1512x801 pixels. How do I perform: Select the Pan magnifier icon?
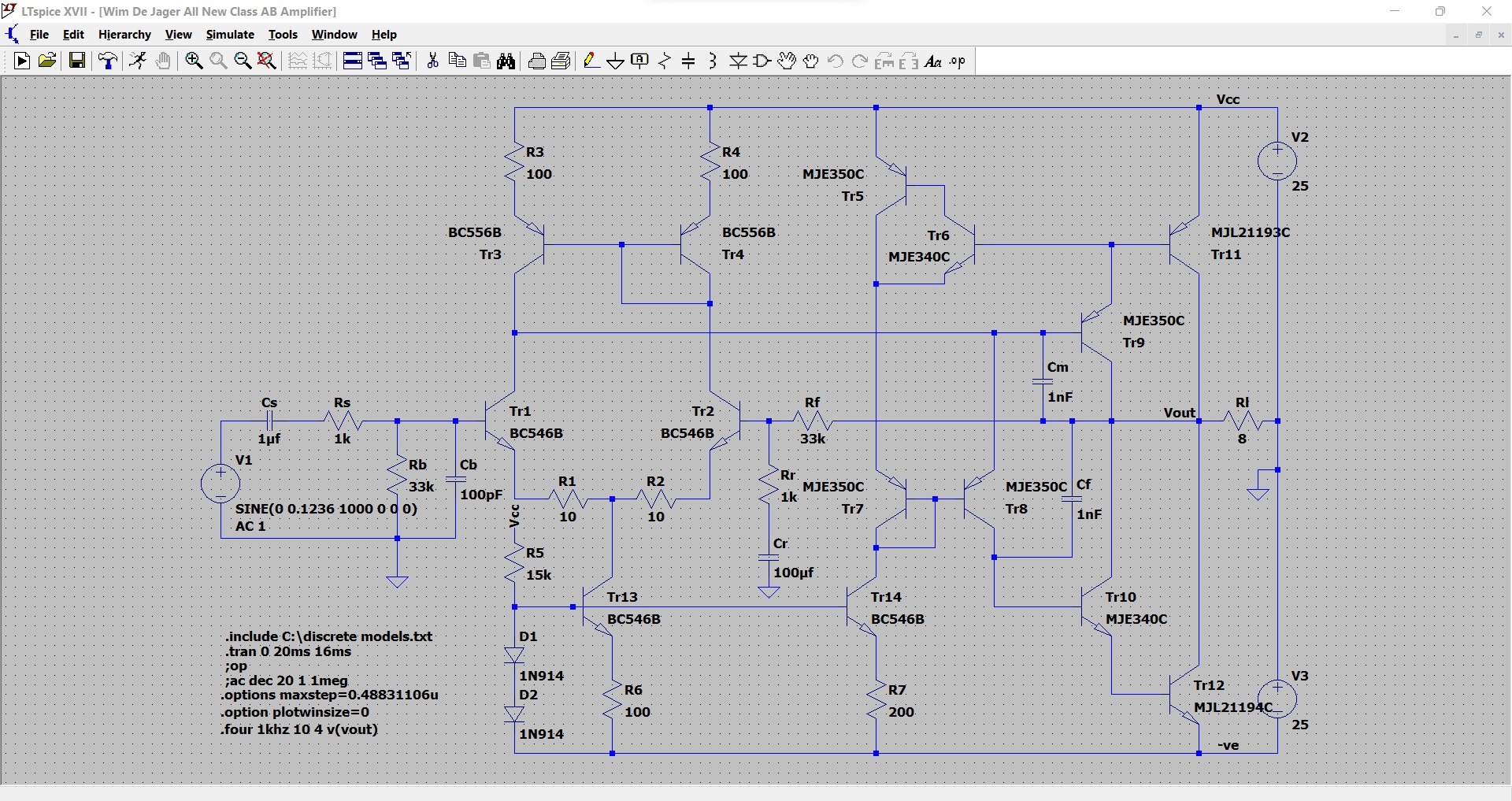click(x=218, y=61)
